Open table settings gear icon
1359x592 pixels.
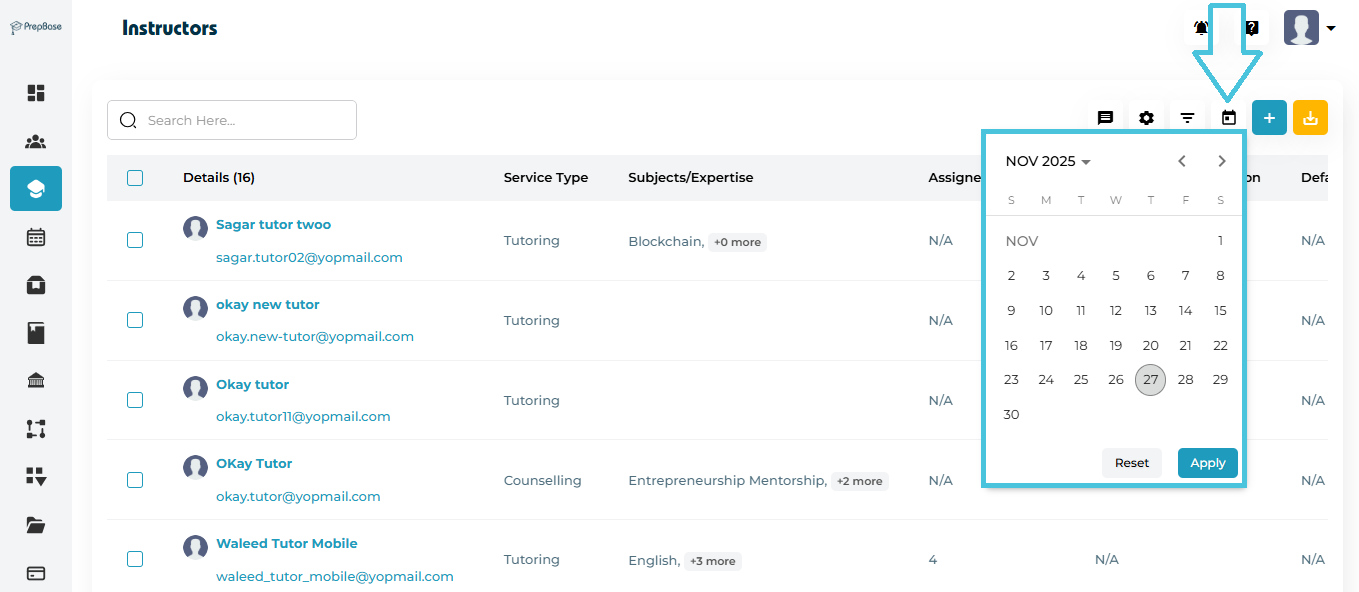(1146, 118)
